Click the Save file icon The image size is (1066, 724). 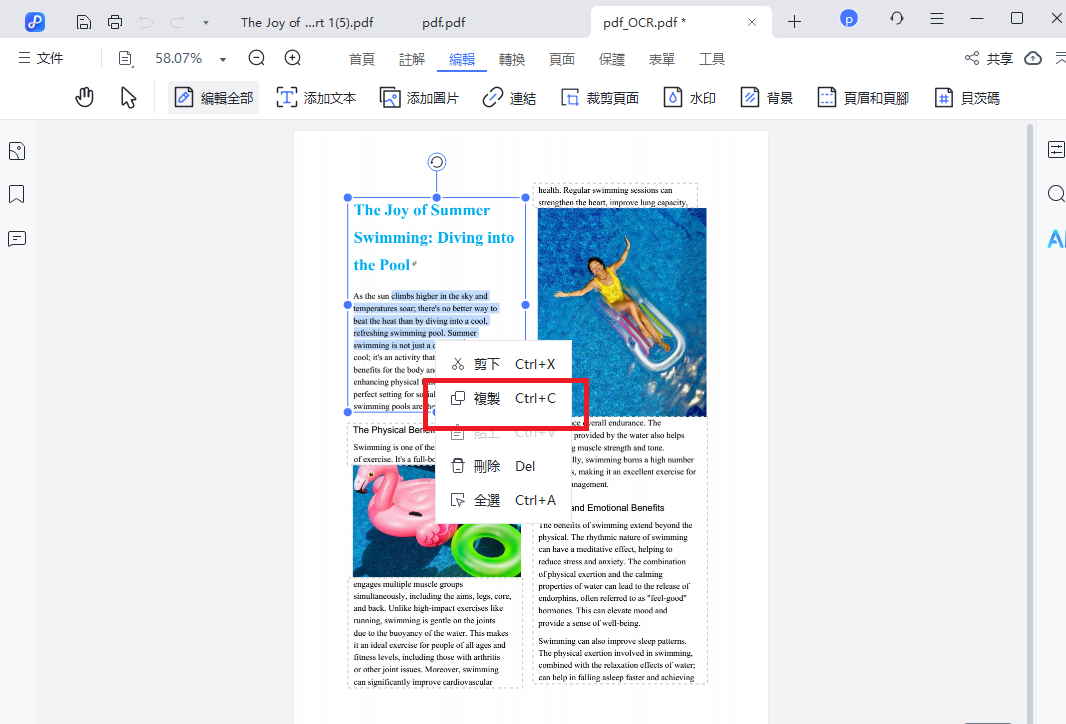(x=84, y=21)
